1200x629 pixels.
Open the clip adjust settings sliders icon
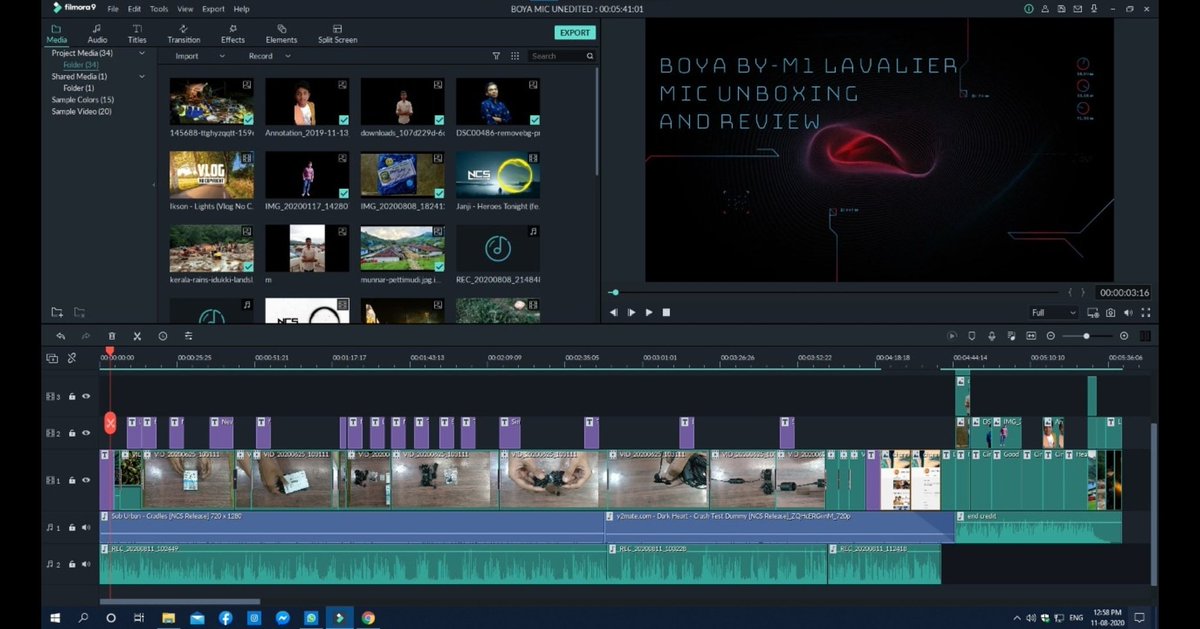click(x=188, y=336)
